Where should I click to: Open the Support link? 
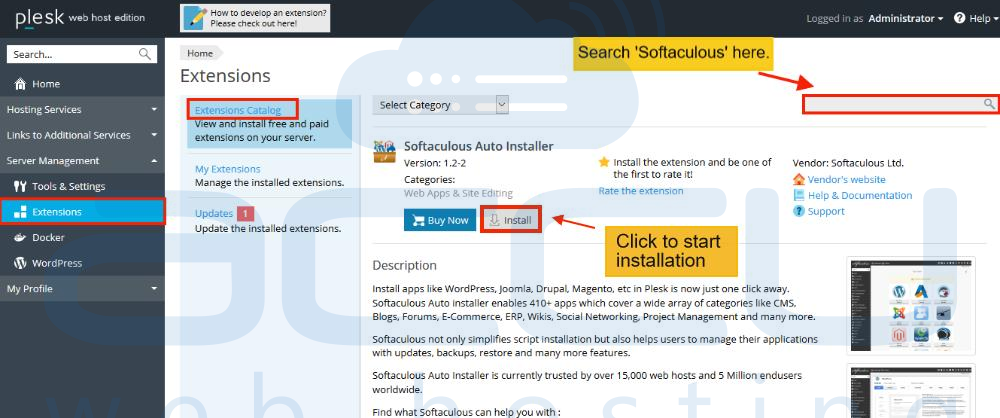click(x=826, y=211)
